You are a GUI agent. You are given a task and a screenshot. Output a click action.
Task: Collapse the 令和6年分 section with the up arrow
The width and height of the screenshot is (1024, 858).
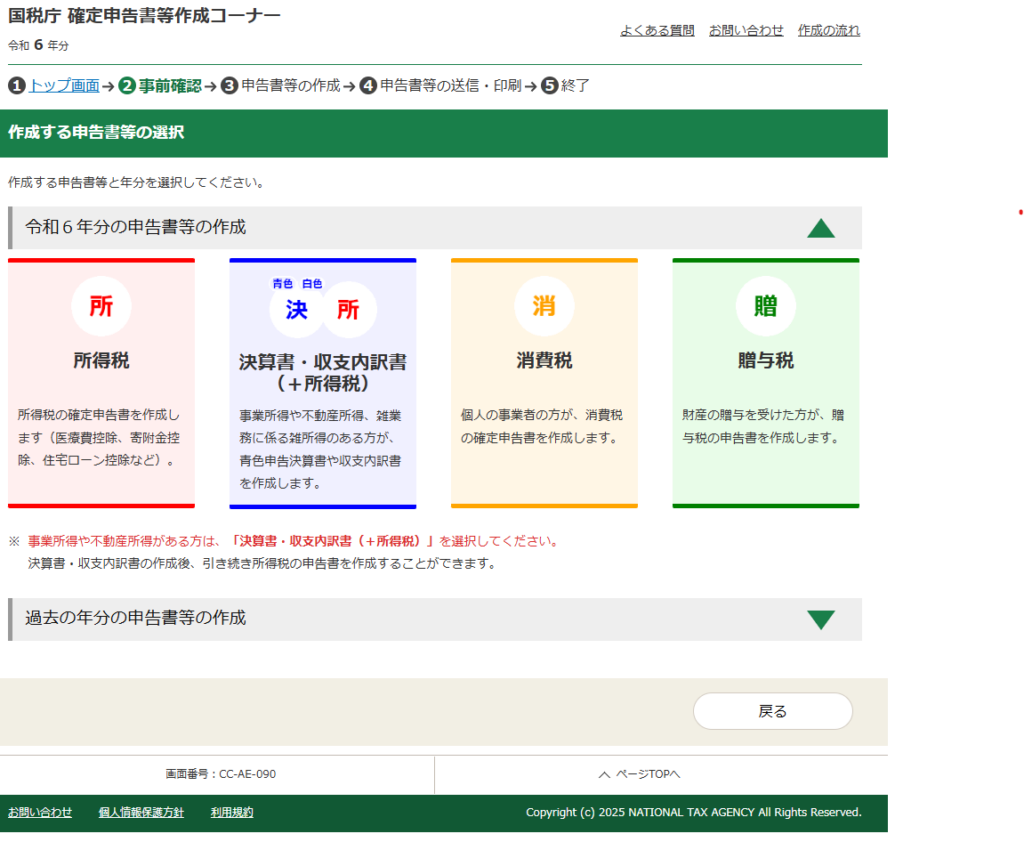tap(820, 228)
